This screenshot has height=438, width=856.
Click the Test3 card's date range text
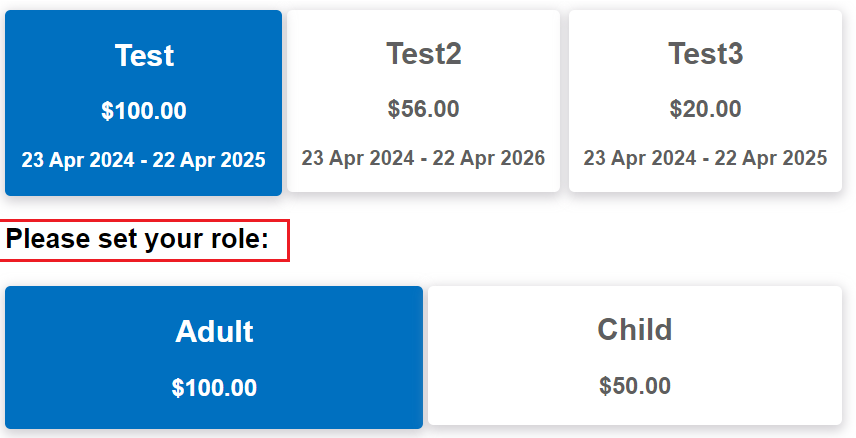coord(706,158)
